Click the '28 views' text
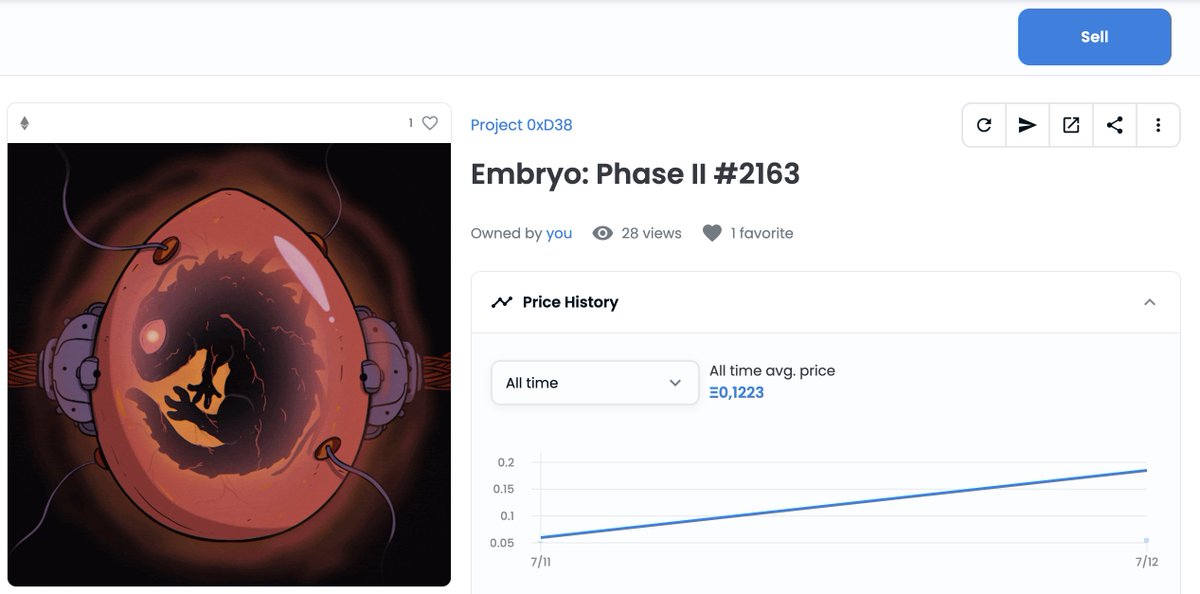 click(651, 233)
